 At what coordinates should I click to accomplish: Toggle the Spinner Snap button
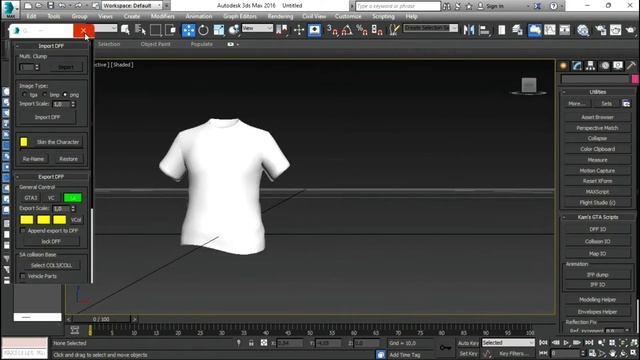pyautogui.click(x=377, y=30)
